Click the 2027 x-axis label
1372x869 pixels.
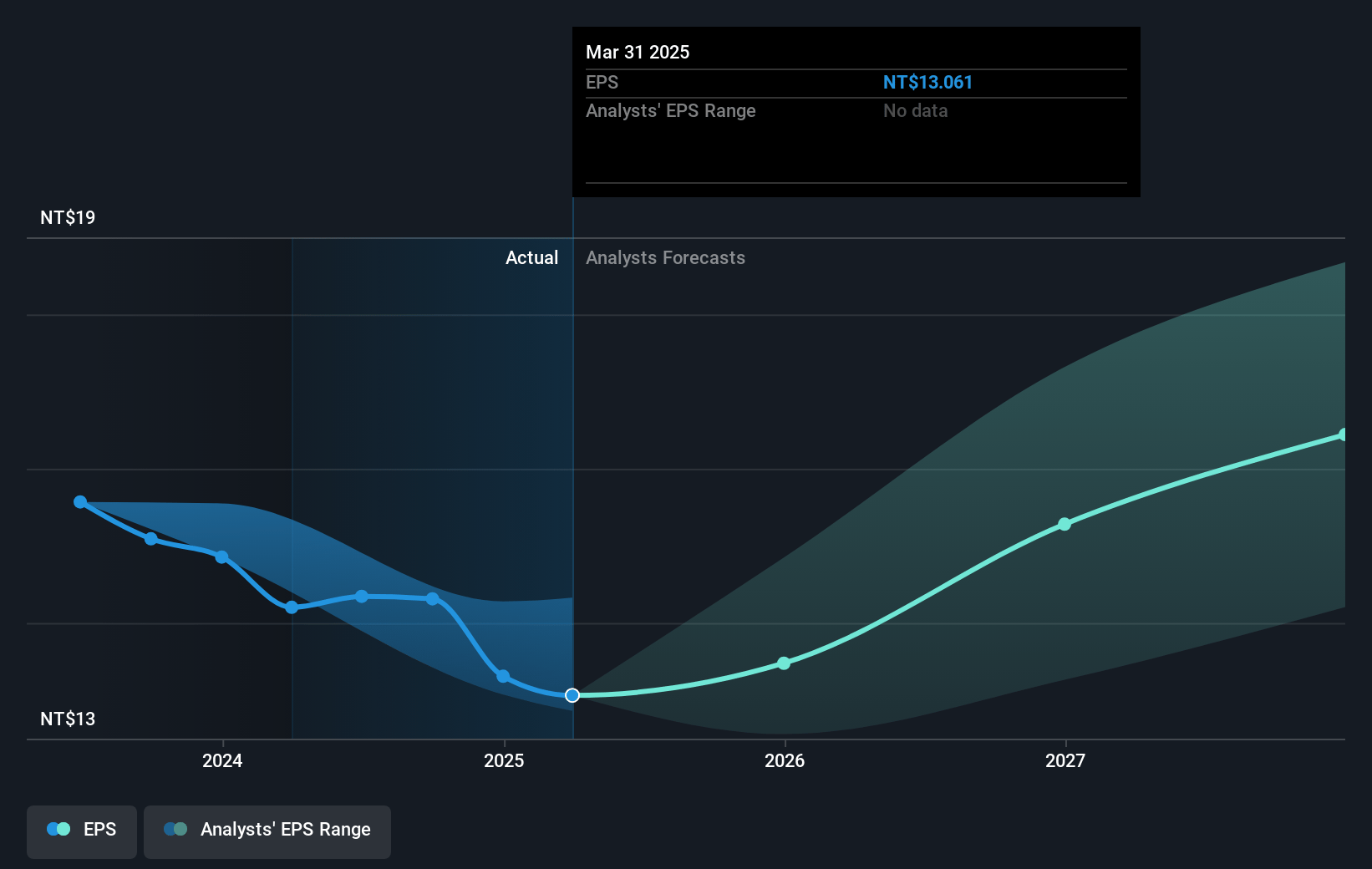pyautogui.click(x=1065, y=760)
